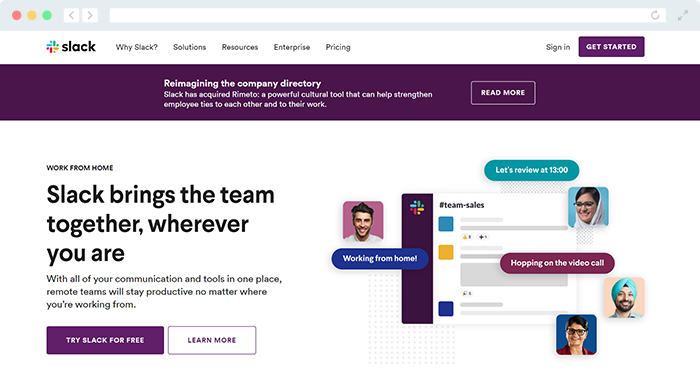Click the Reimagining the company directory heading
The width and height of the screenshot is (700, 375).
click(x=242, y=83)
